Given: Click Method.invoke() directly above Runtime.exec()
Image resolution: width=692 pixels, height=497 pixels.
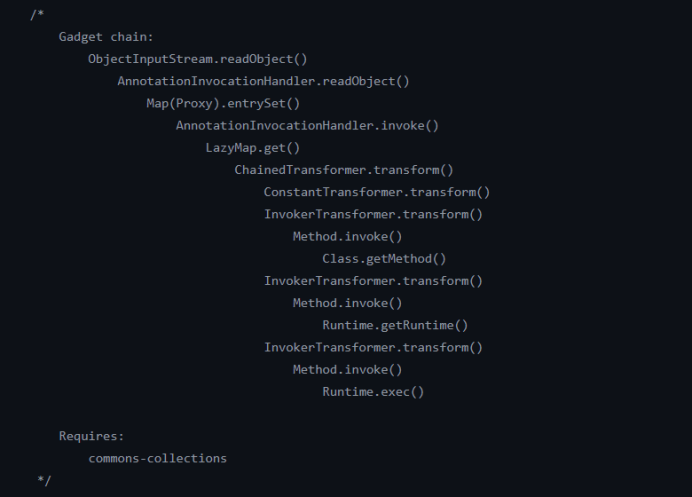Looking at the screenshot, I should click(x=347, y=369).
